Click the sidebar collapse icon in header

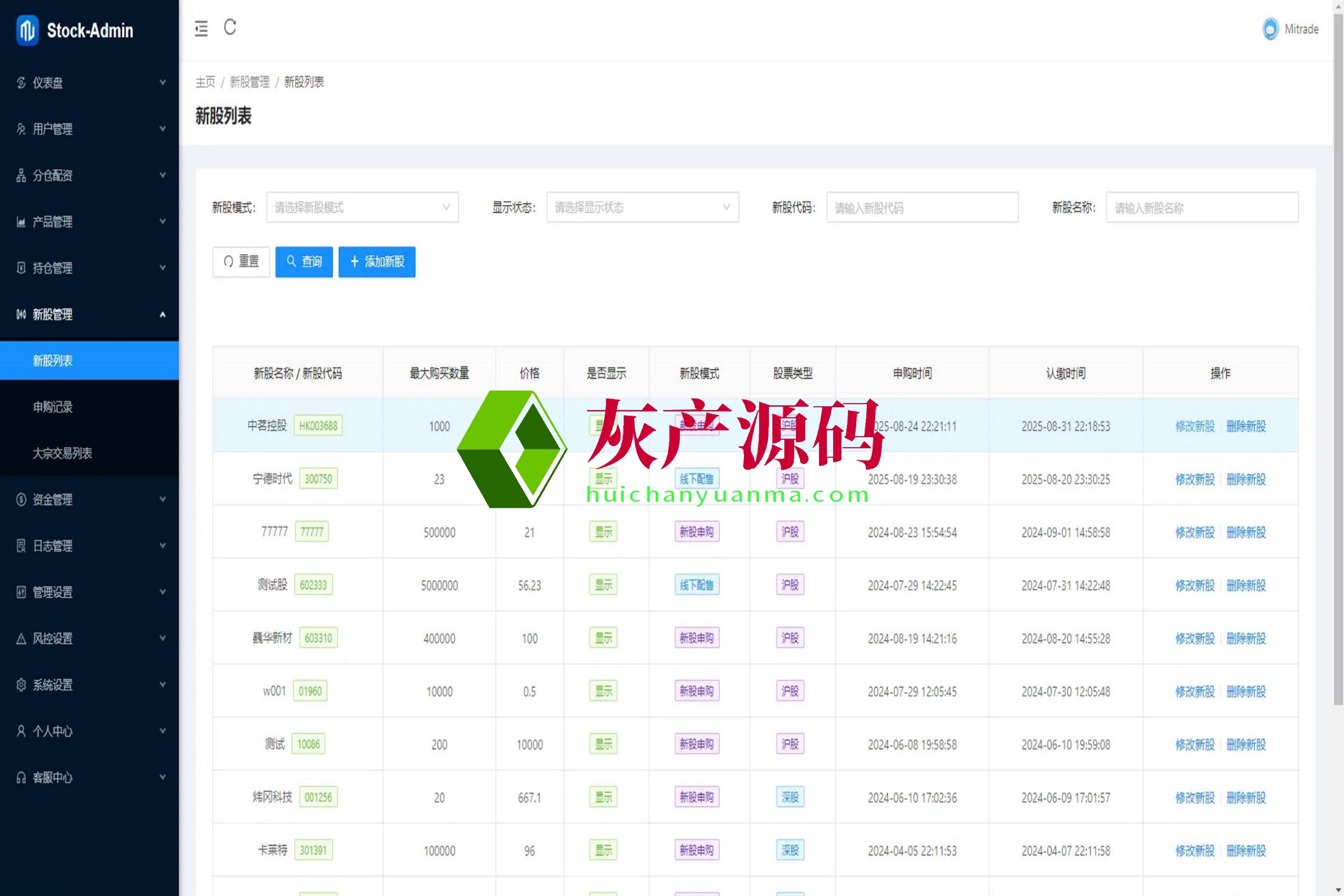tap(201, 28)
